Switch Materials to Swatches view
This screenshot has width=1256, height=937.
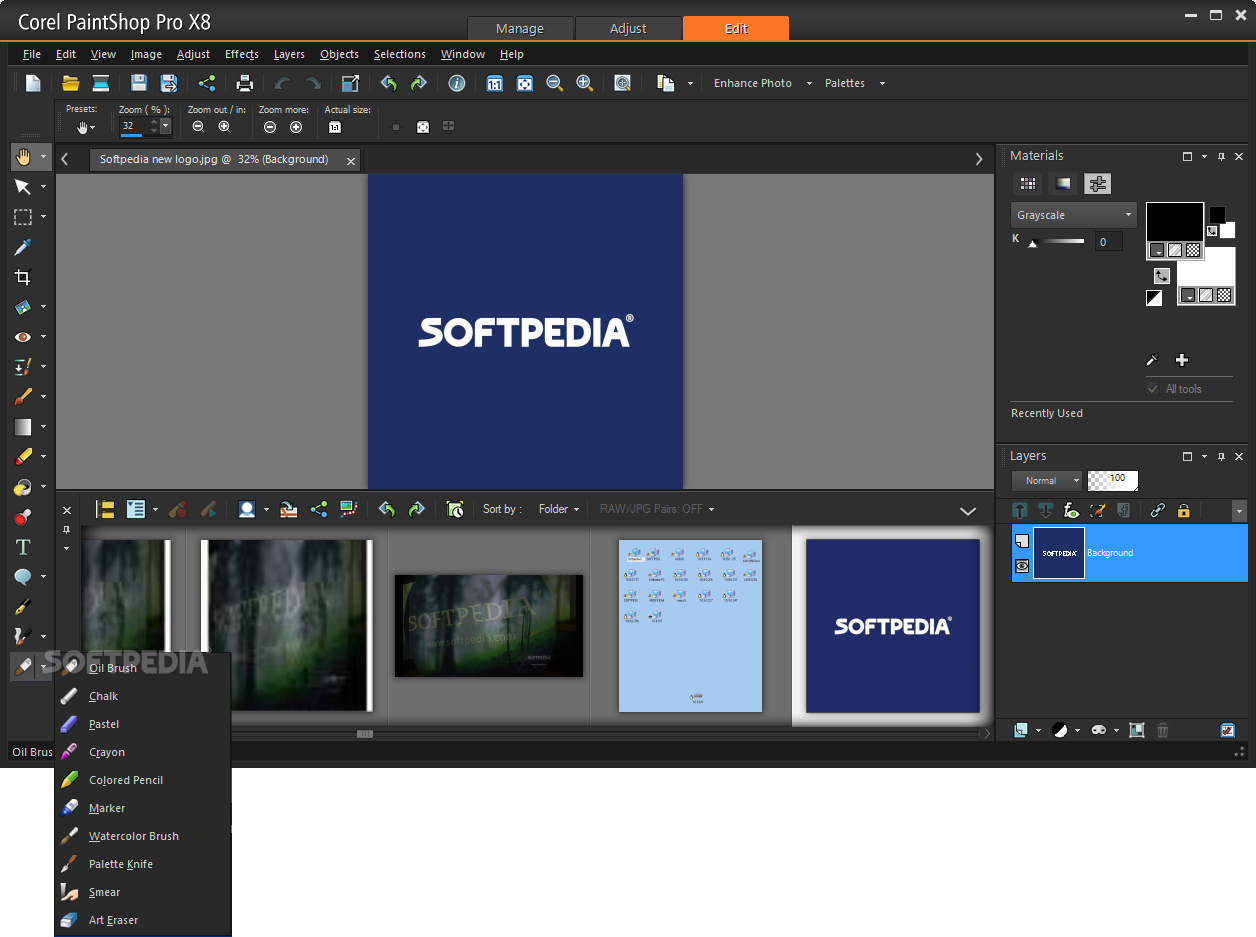pyautogui.click(x=1028, y=184)
